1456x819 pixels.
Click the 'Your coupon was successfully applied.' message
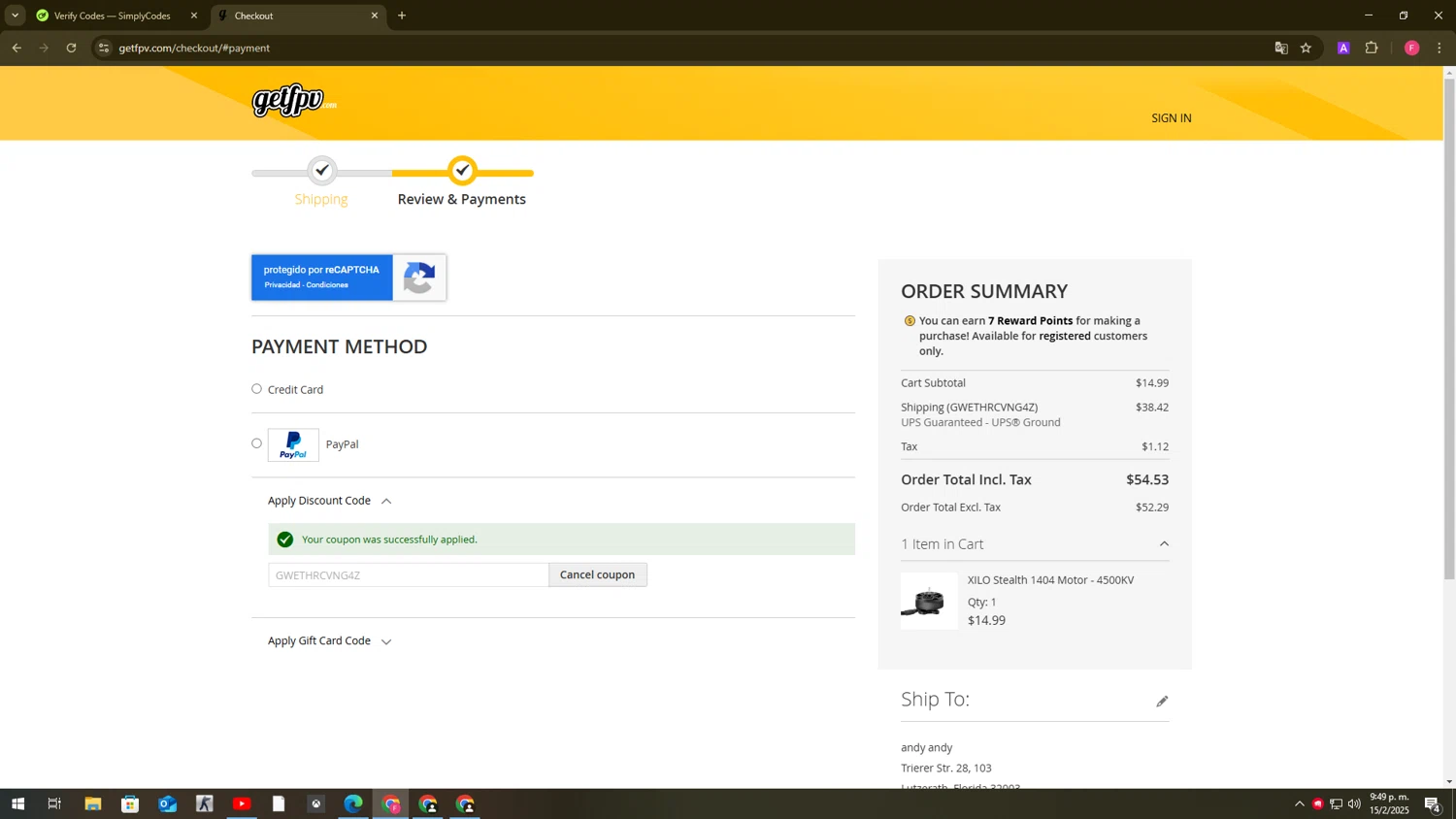389,540
